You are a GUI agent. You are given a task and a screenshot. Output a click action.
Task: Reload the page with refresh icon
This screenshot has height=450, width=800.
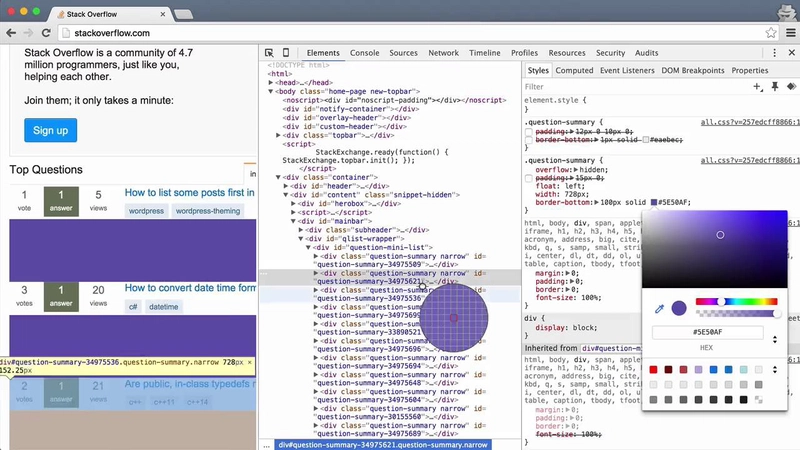point(46,33)
